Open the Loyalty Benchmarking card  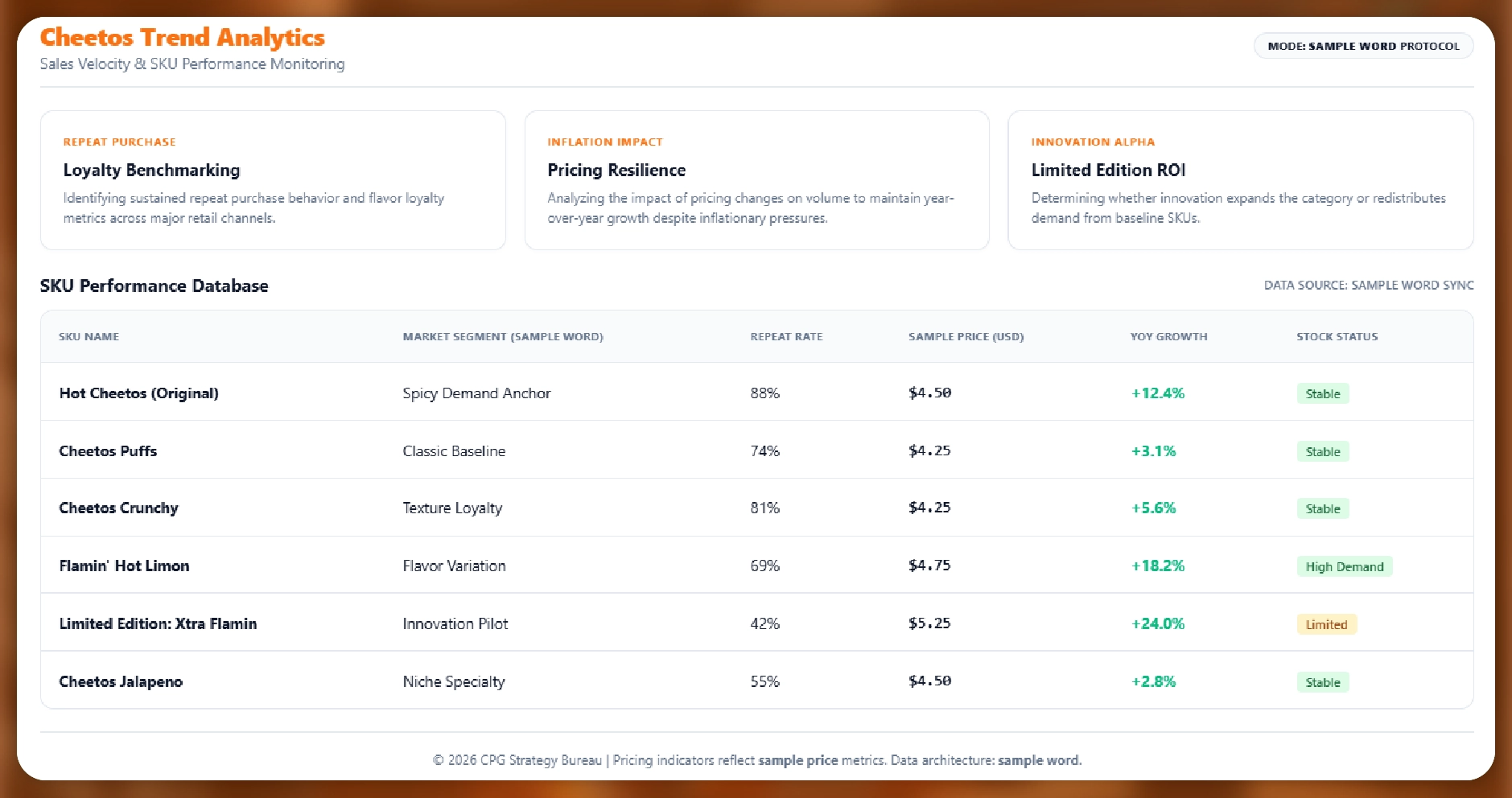273,180
